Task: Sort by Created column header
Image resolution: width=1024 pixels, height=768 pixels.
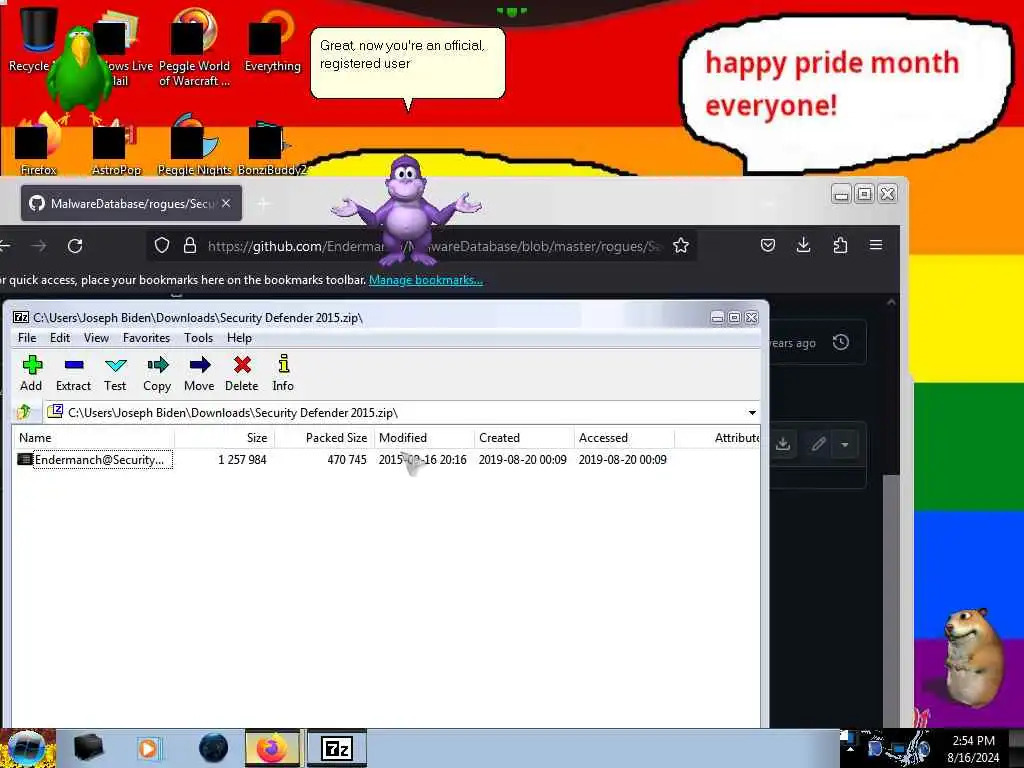Action: coord(525,438)
